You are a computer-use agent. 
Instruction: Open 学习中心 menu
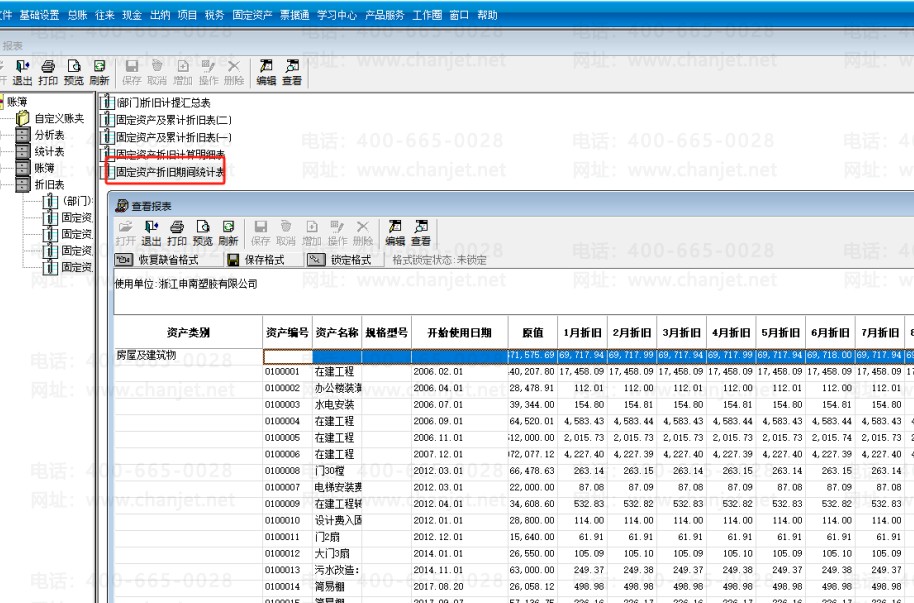(x=337, y=15)
